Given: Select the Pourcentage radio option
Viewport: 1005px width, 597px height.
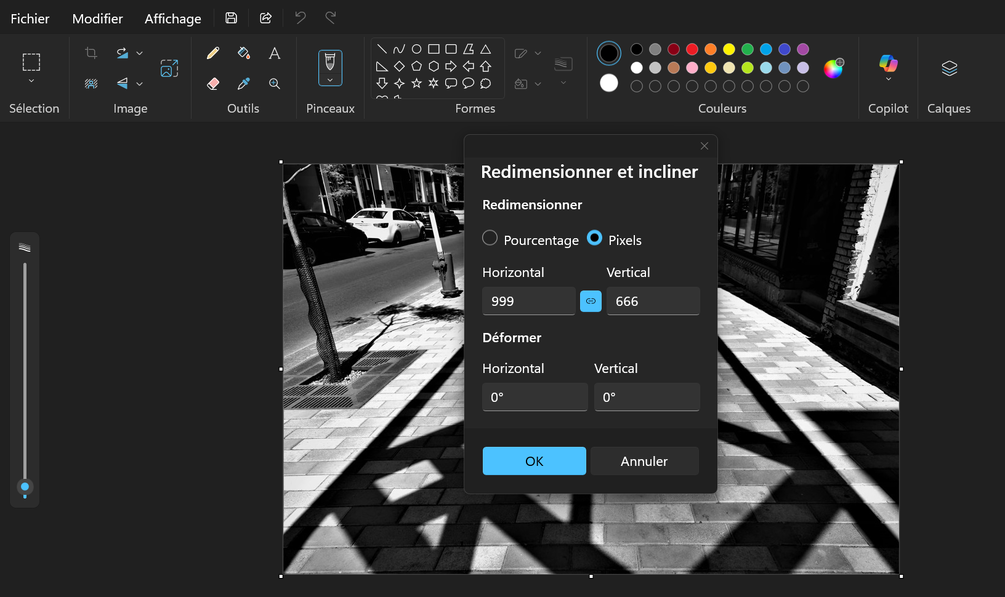Looking at the screenshot, I should (490, 238).
